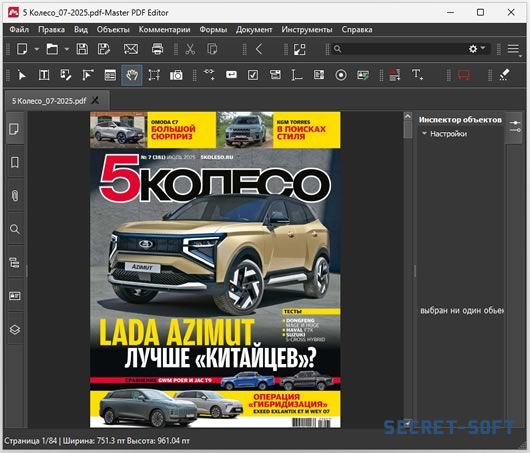The height and width of the screenshot is (453, 530).
Task: Go back with the left arrow icon
Action: (x=259, y=49)
